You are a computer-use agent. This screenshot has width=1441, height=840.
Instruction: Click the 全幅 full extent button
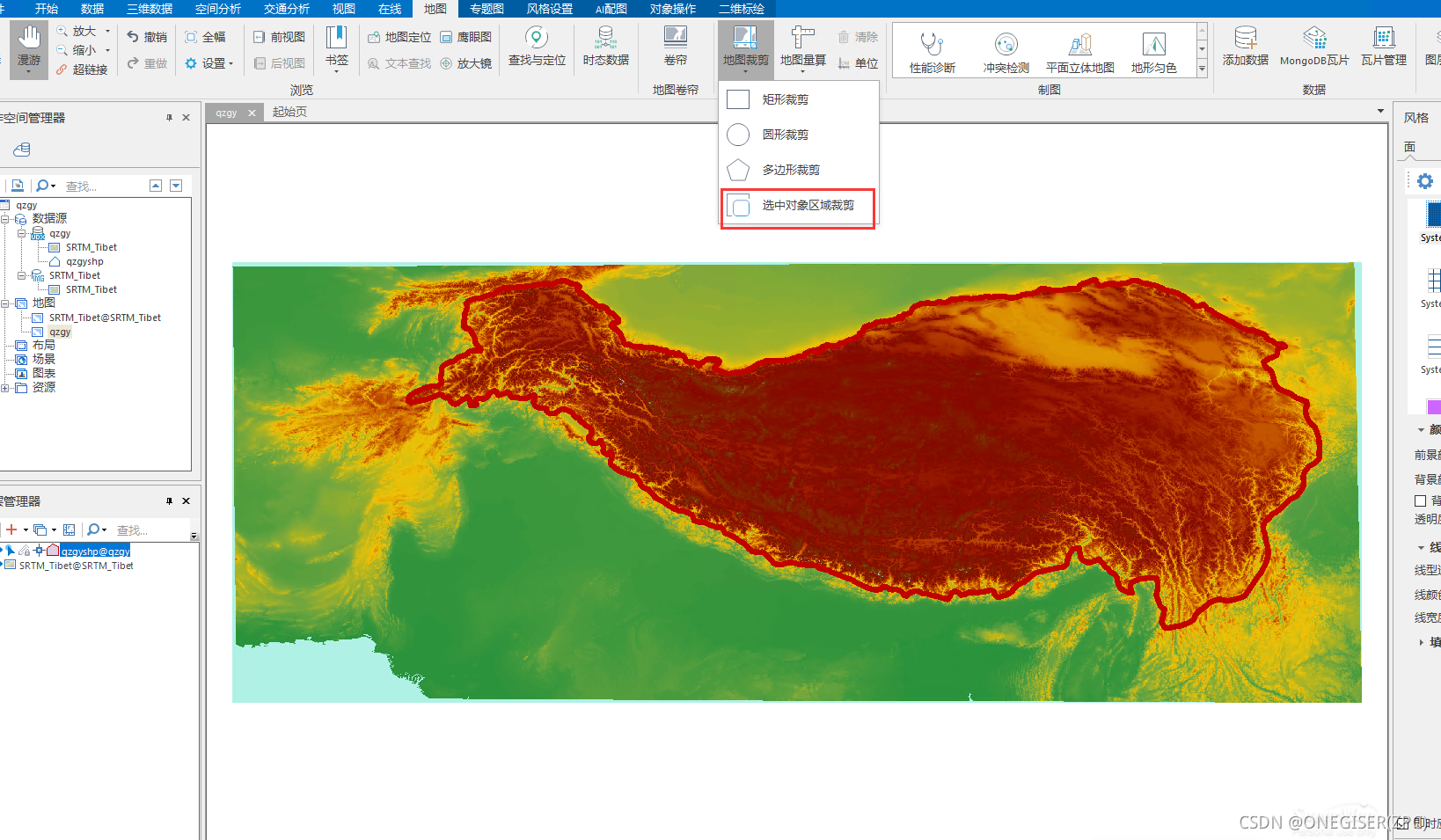click(205, 37)
